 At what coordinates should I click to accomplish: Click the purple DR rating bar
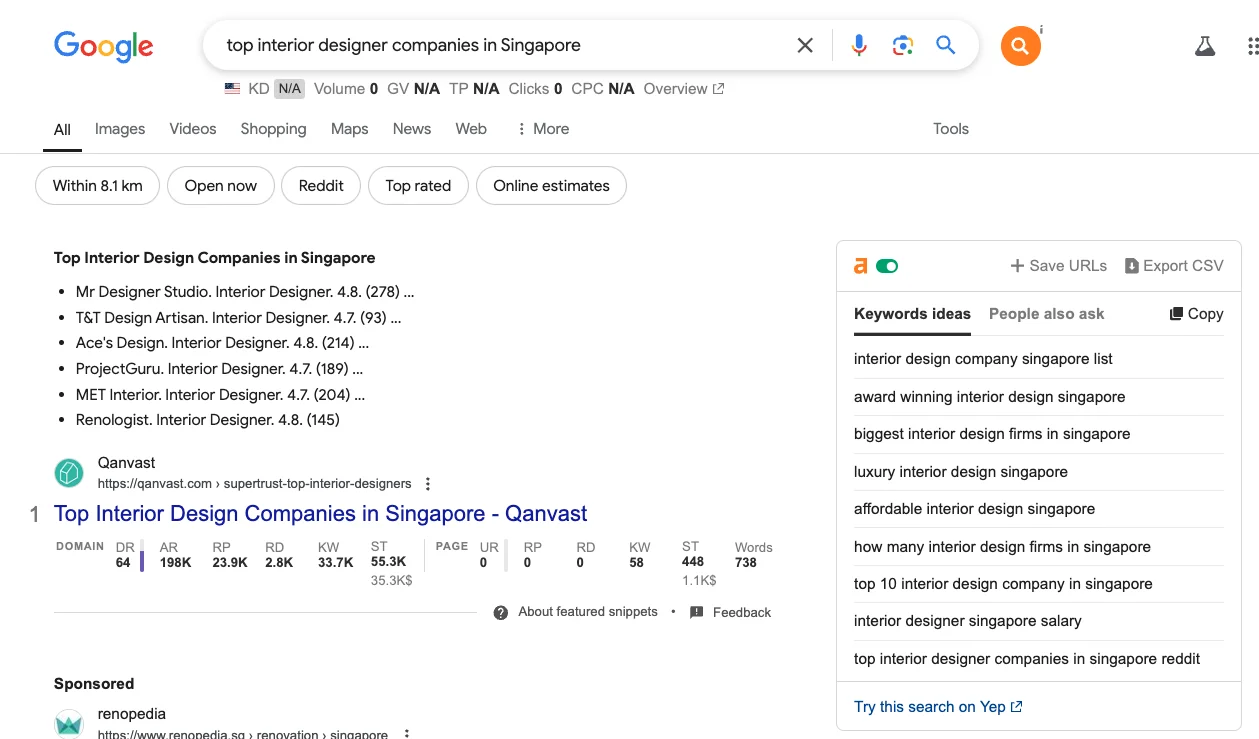[142, 561]
